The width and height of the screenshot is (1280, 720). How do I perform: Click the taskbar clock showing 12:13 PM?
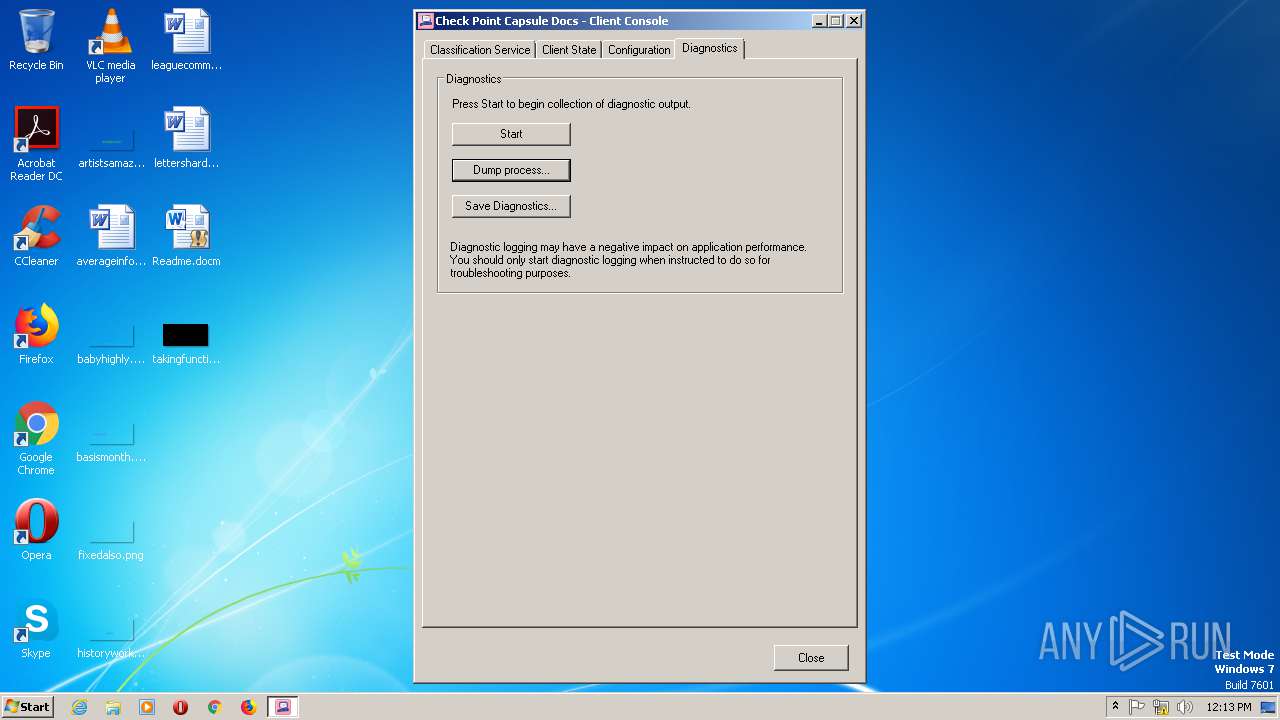click(x=1229, y=707)
